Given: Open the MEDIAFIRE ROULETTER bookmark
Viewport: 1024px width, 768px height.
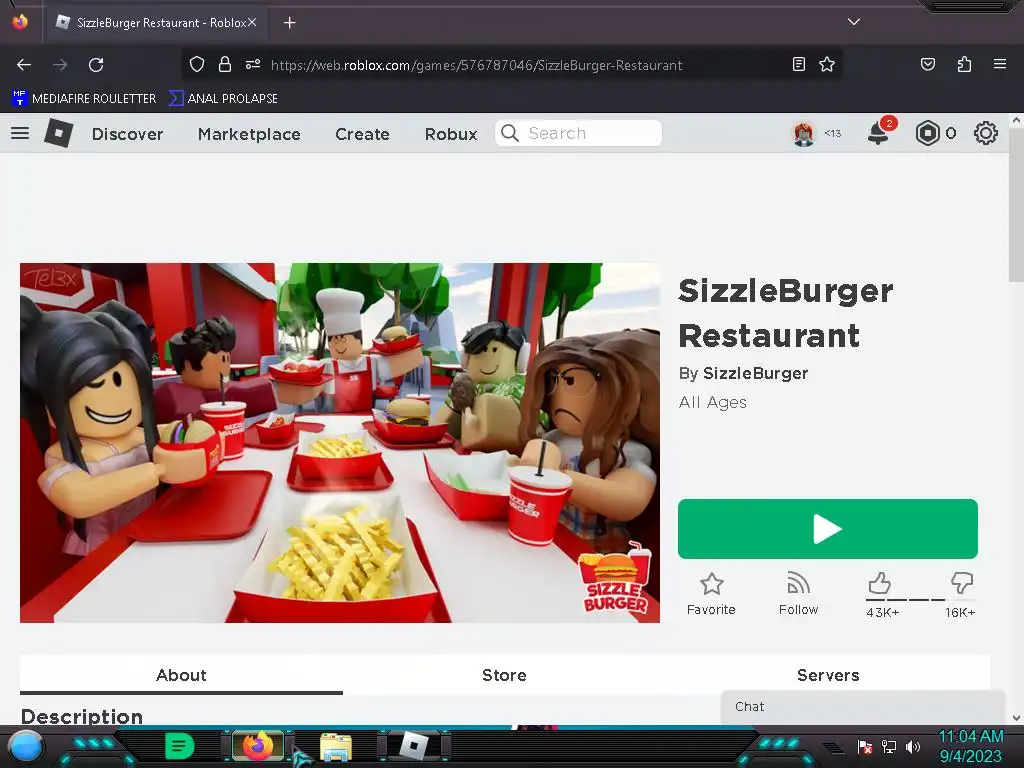Looking at the screenshot, I should tap(84, 99).
